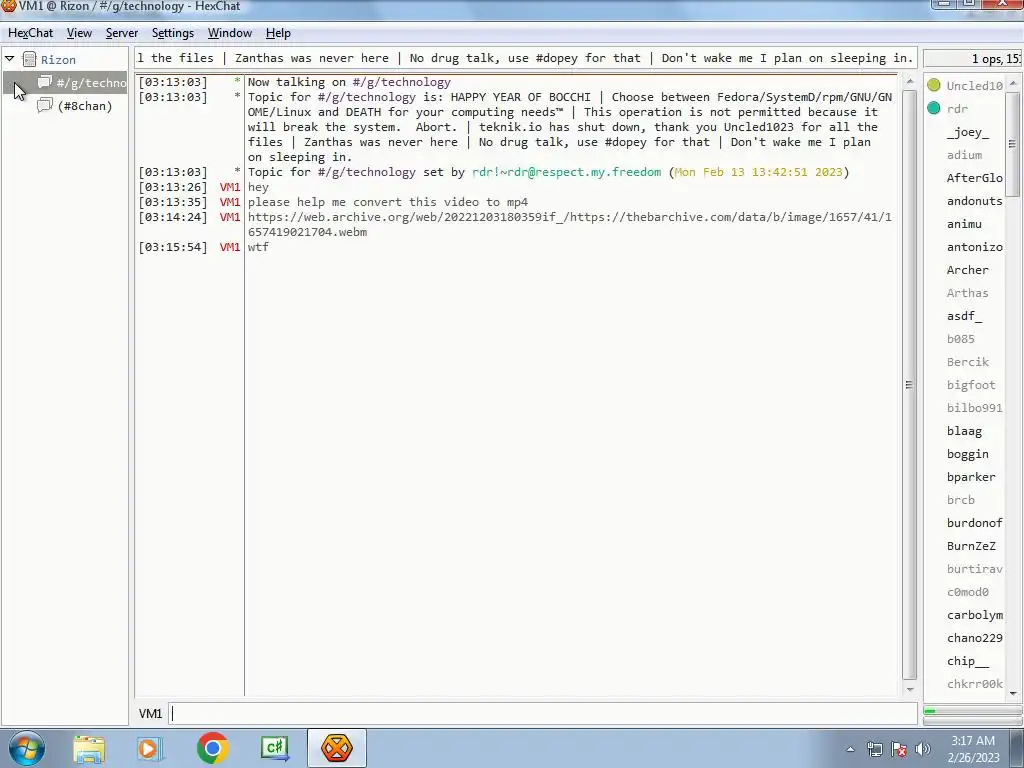Select user boggin in user list
The width and height of the screenshot is (1024, 768).
[967, 454]
